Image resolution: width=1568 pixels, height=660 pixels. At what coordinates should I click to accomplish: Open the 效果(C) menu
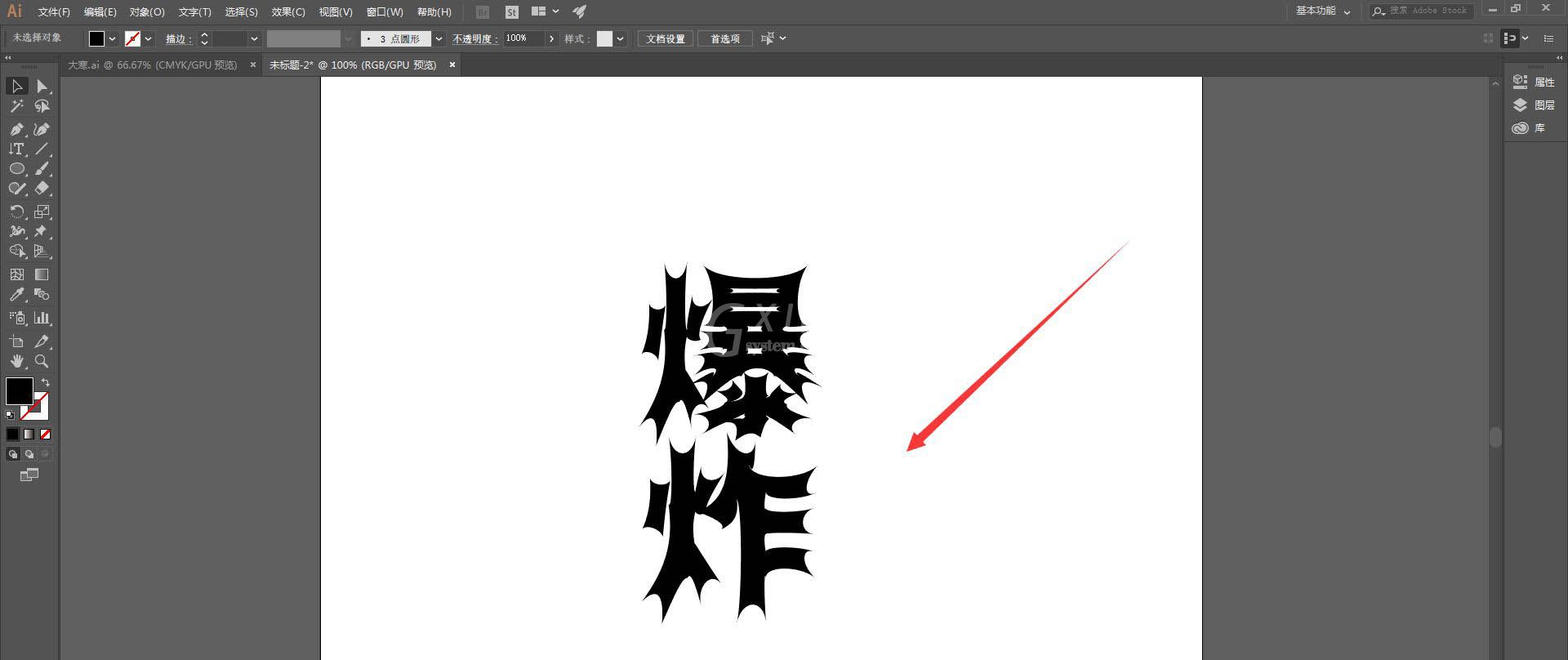(288, 11)
